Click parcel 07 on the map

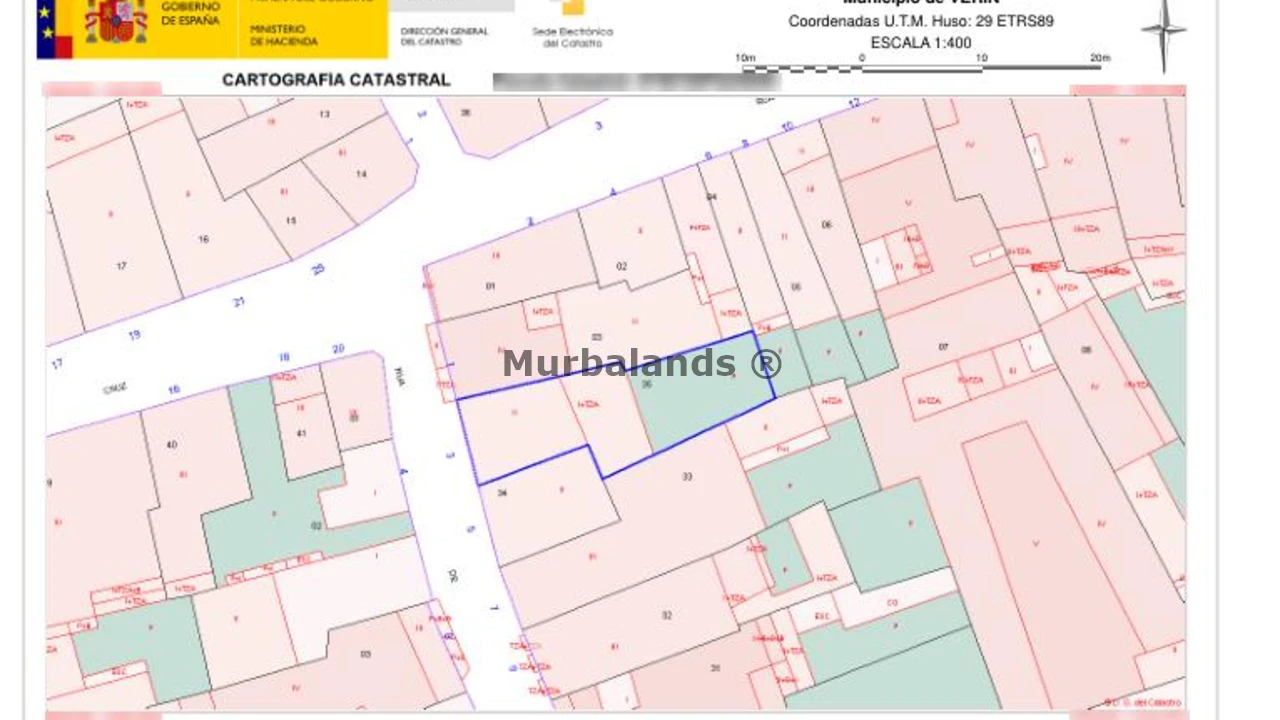click(x=943, y=347)
